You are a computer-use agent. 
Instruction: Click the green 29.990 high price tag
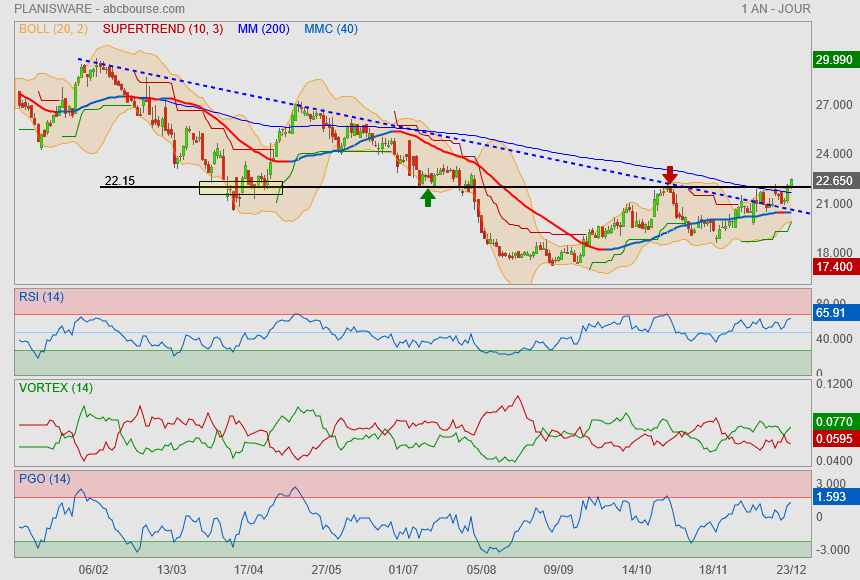[833, 60]
